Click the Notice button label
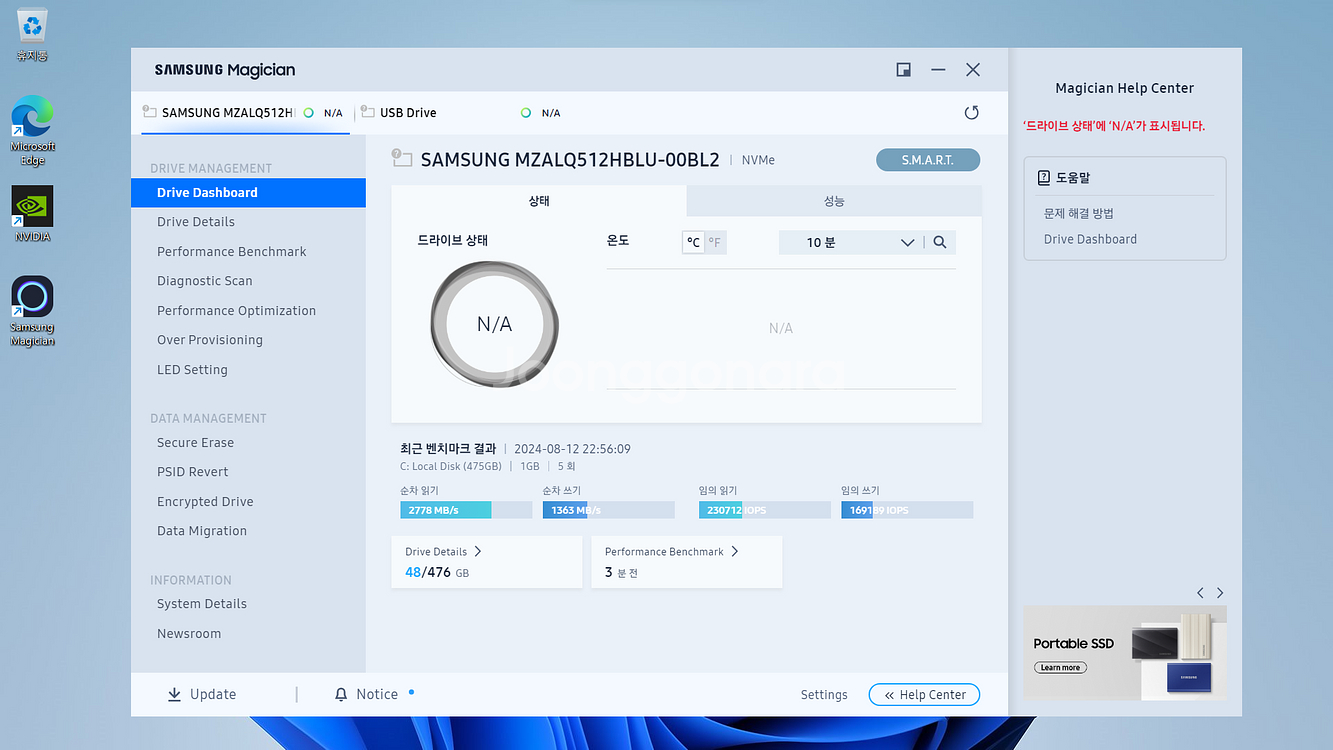The width and height of the screenshot is (1333, 750). tap(377, 694)
